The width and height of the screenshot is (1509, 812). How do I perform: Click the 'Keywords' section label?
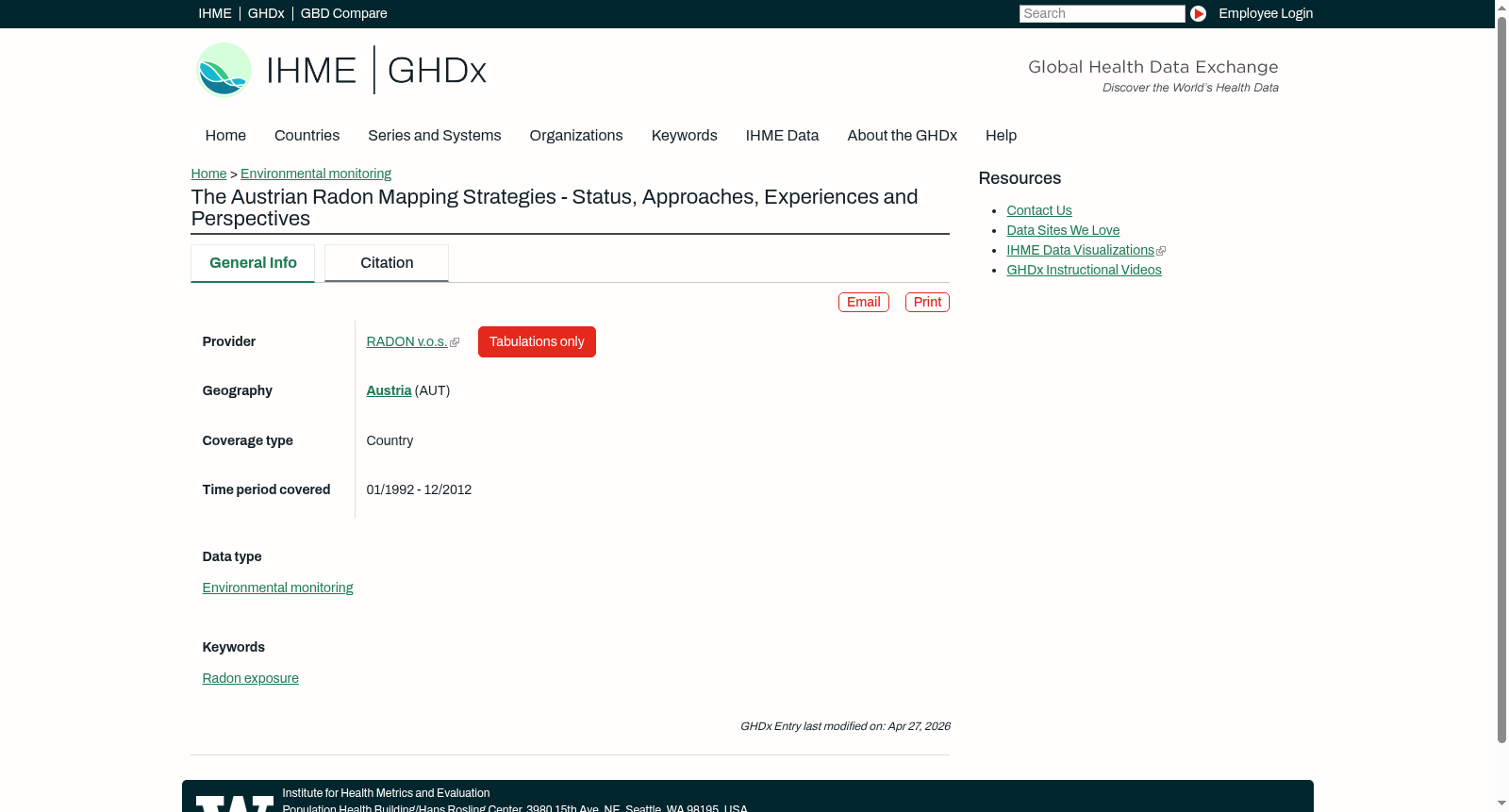(234, 647)
